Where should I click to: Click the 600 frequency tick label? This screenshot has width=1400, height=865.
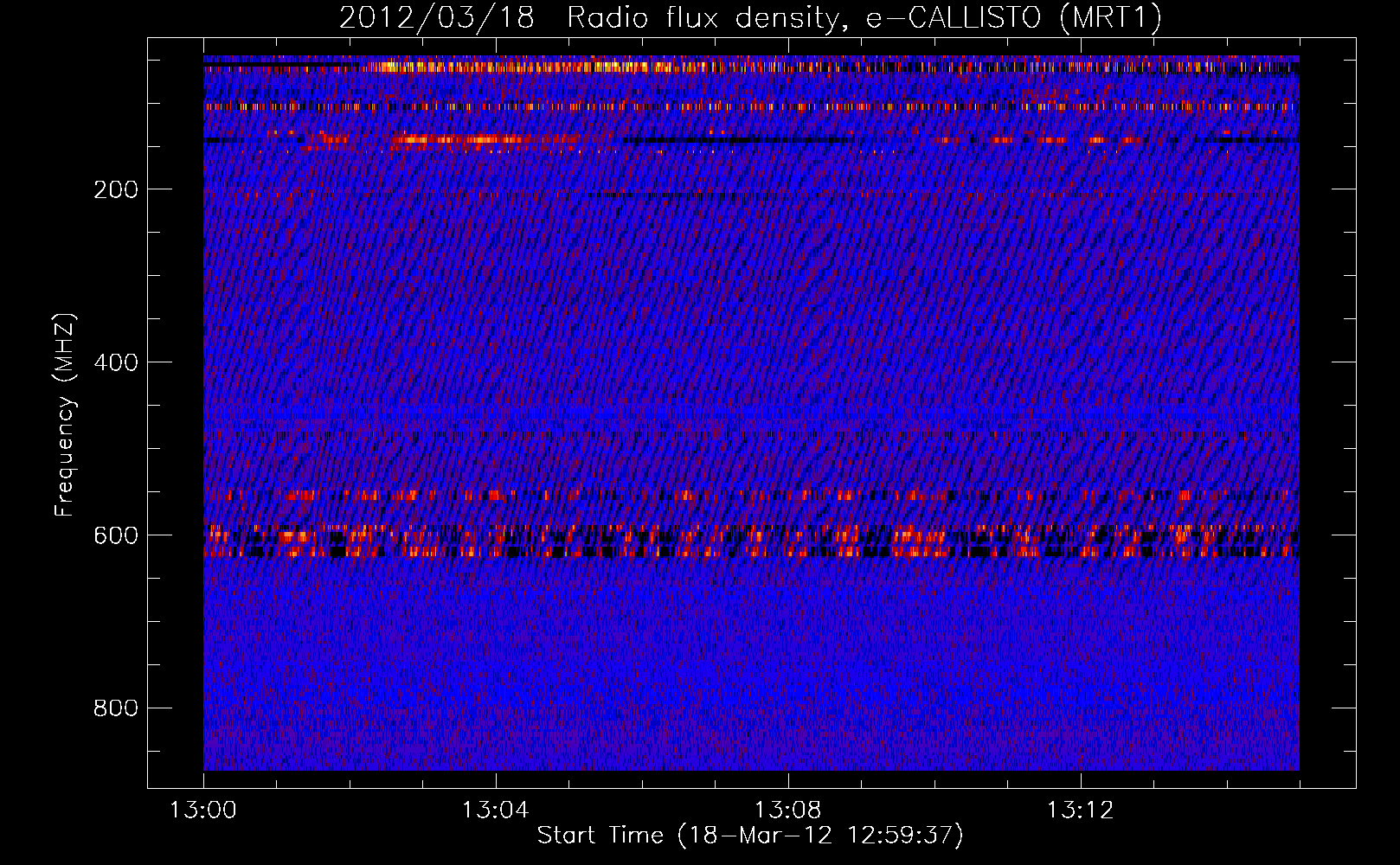[116, 535]
